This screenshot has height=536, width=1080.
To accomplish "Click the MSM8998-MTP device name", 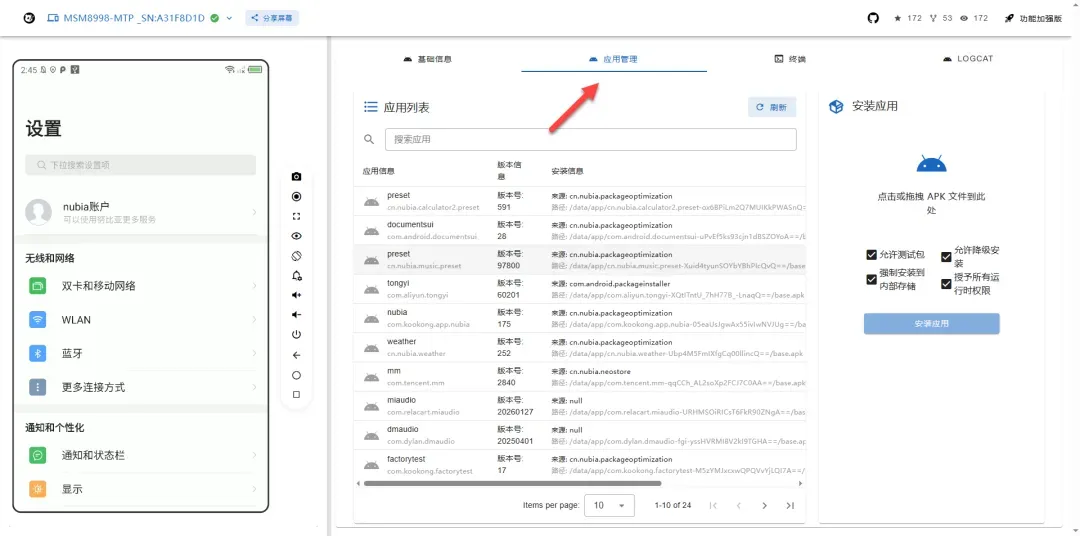I will point(134,19).
